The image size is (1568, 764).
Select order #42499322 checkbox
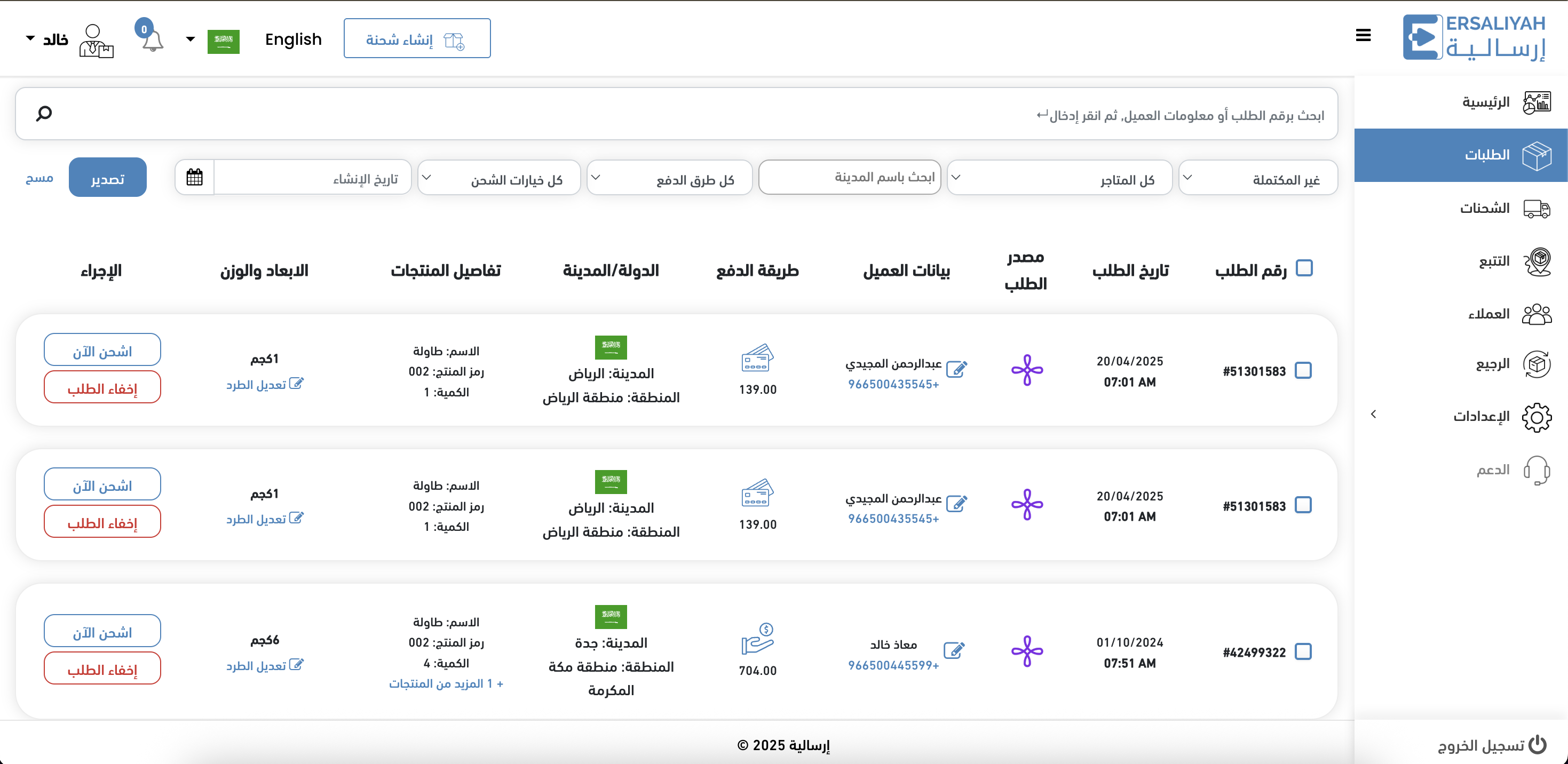coord(1303,651)
